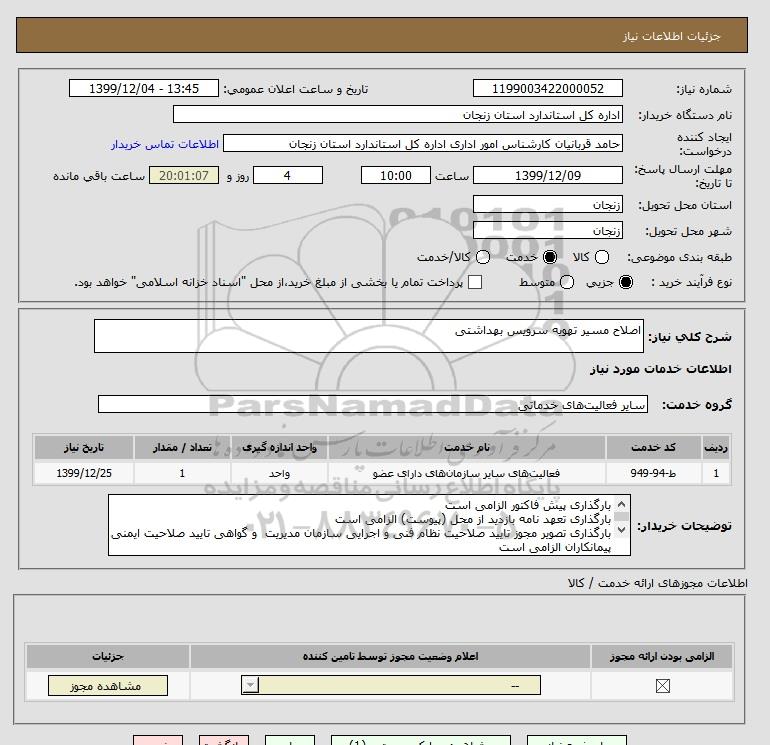
Task: Click the جزئیات column header
Action: coord(108,656)
